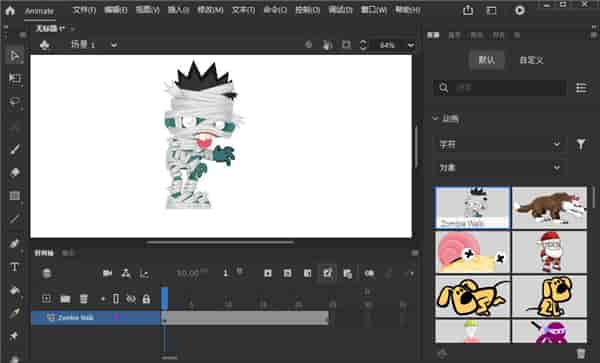Open the Text (文本) menu
This screenshot has height=363, width=600.
(243, 10)
